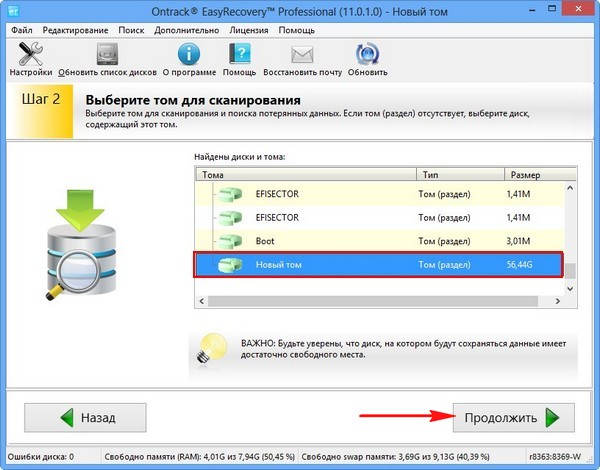Select the Новый том volume row
This screenshot has width=600, height=470.
coord(379,264)
